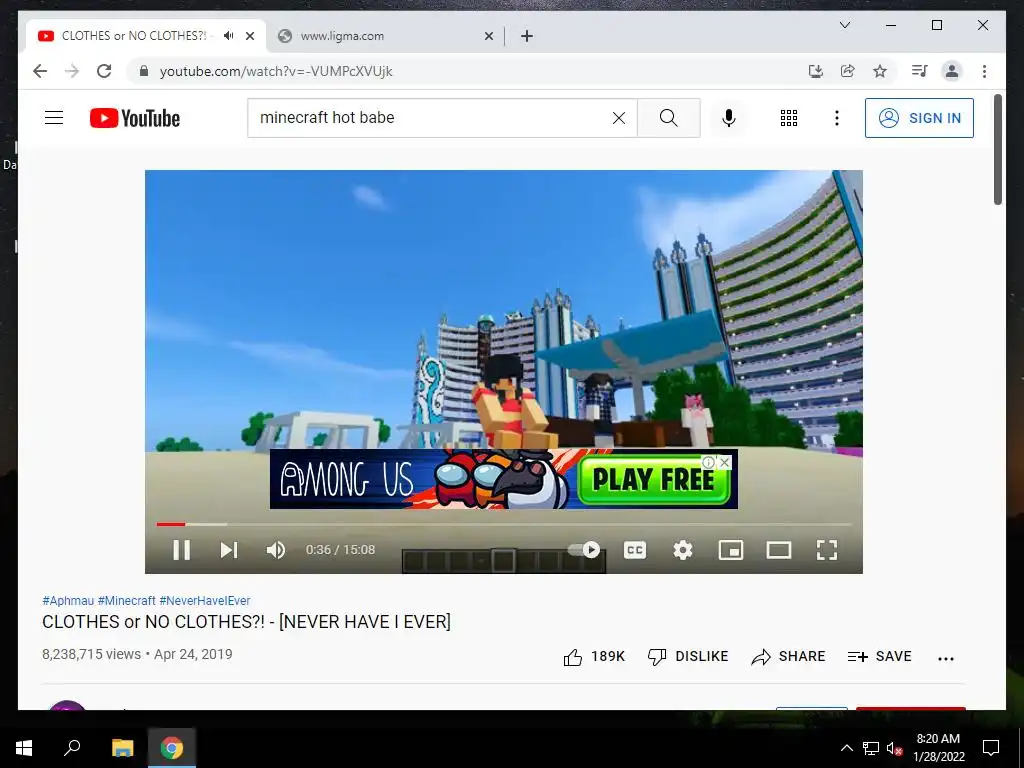Toggle theater mode view
The image size is (1024, 768).
[778, 550]
